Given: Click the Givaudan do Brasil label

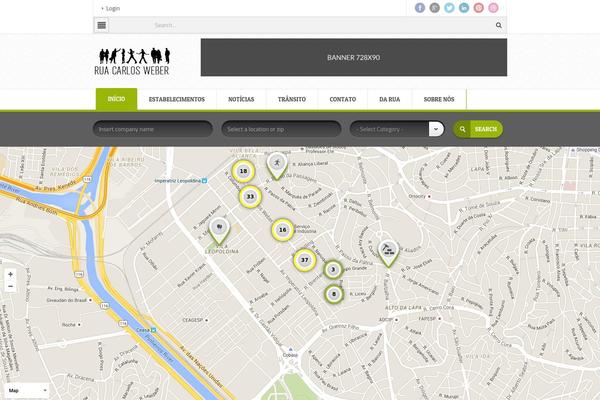Looking at the screenshot, I should 67,300.
